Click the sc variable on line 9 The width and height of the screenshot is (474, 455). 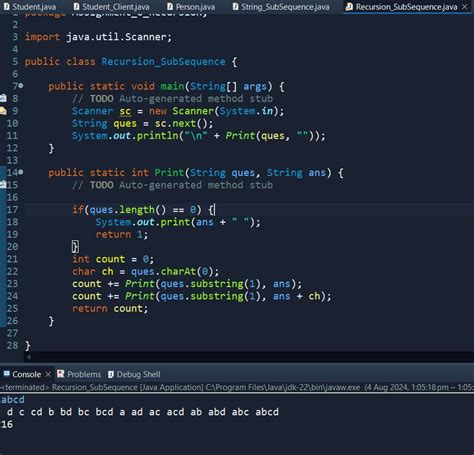click(x=125, y=111)
